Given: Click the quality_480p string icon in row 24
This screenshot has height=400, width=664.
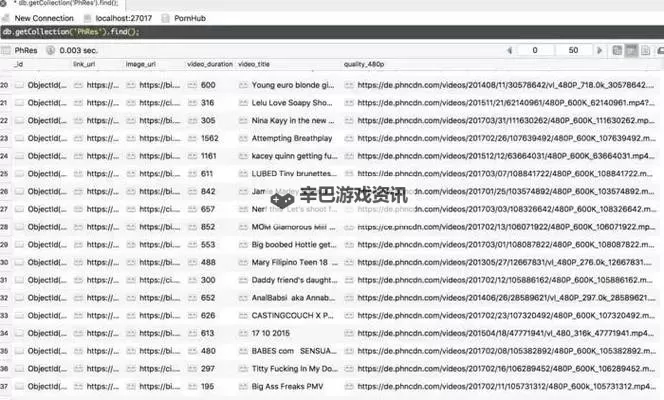Looking at the screenshot, I should point(349,156).
